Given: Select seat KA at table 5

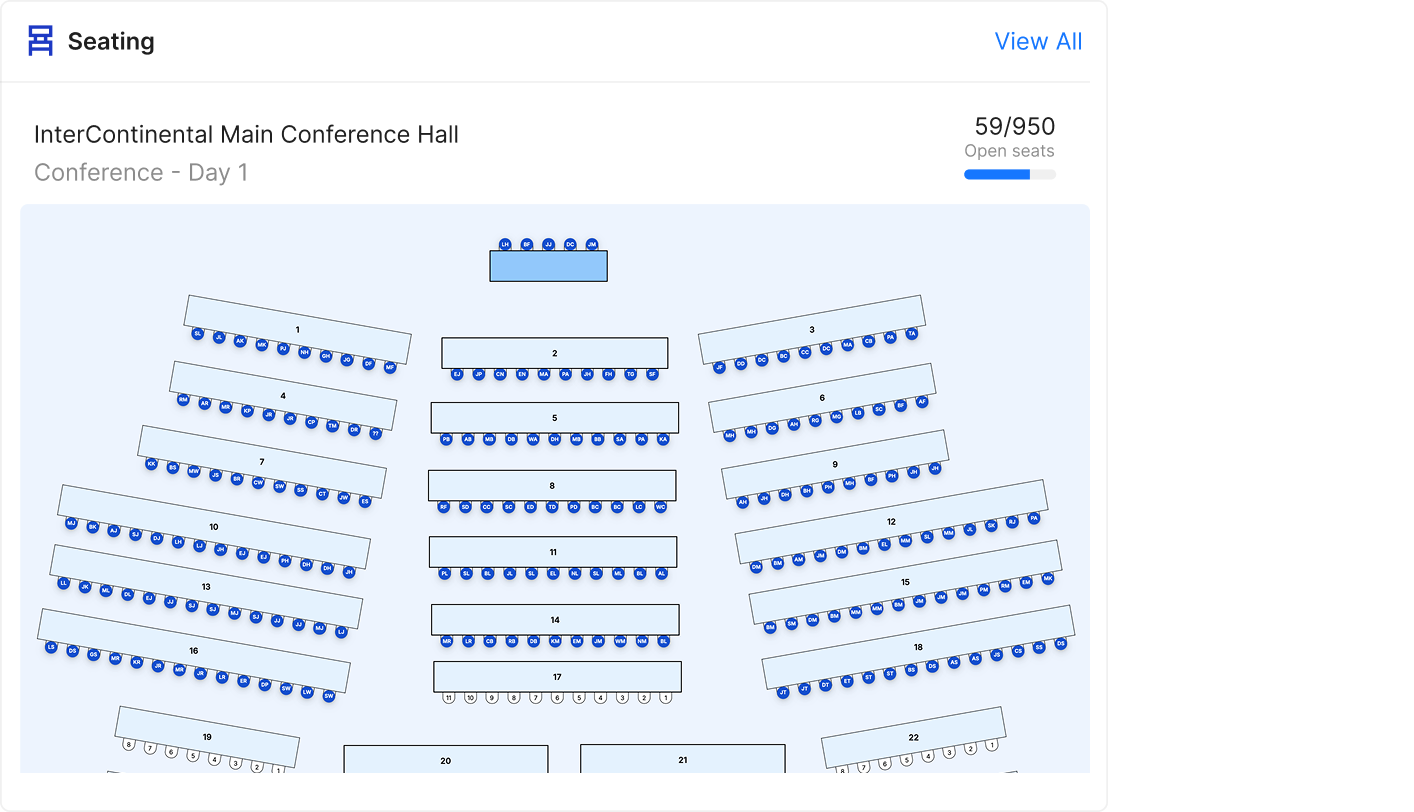Looking at the screenshot, I should click(663, 439).
